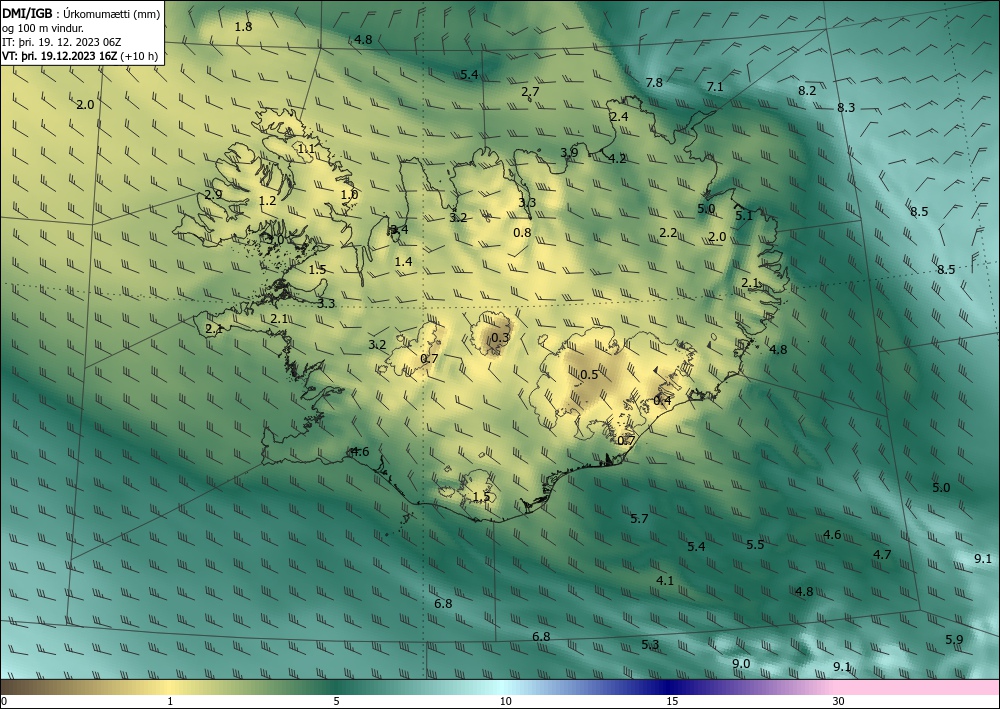Click the 3.4 value on the map

[399, 230]
